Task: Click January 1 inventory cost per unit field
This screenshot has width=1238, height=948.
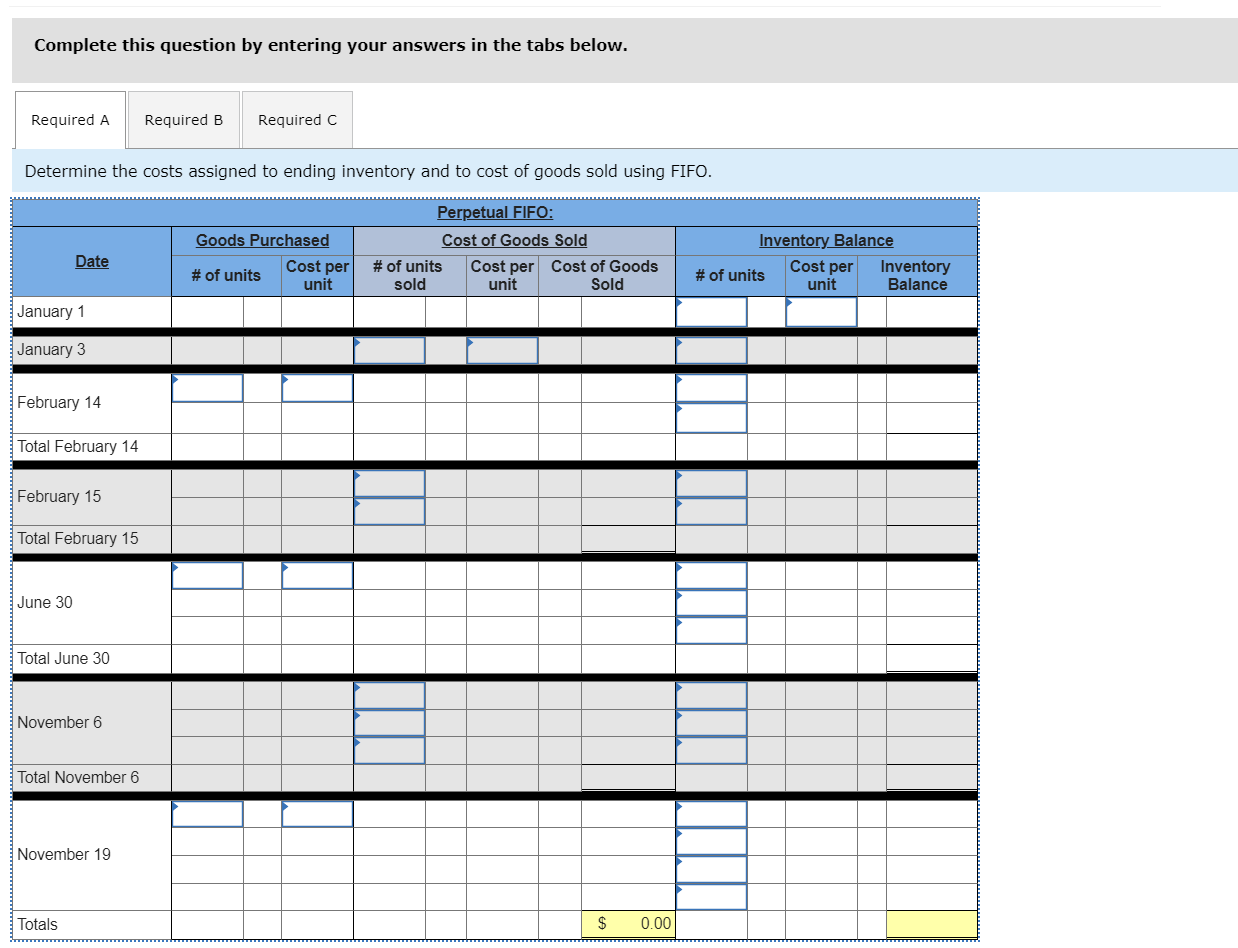Action: tap(821, 311)
